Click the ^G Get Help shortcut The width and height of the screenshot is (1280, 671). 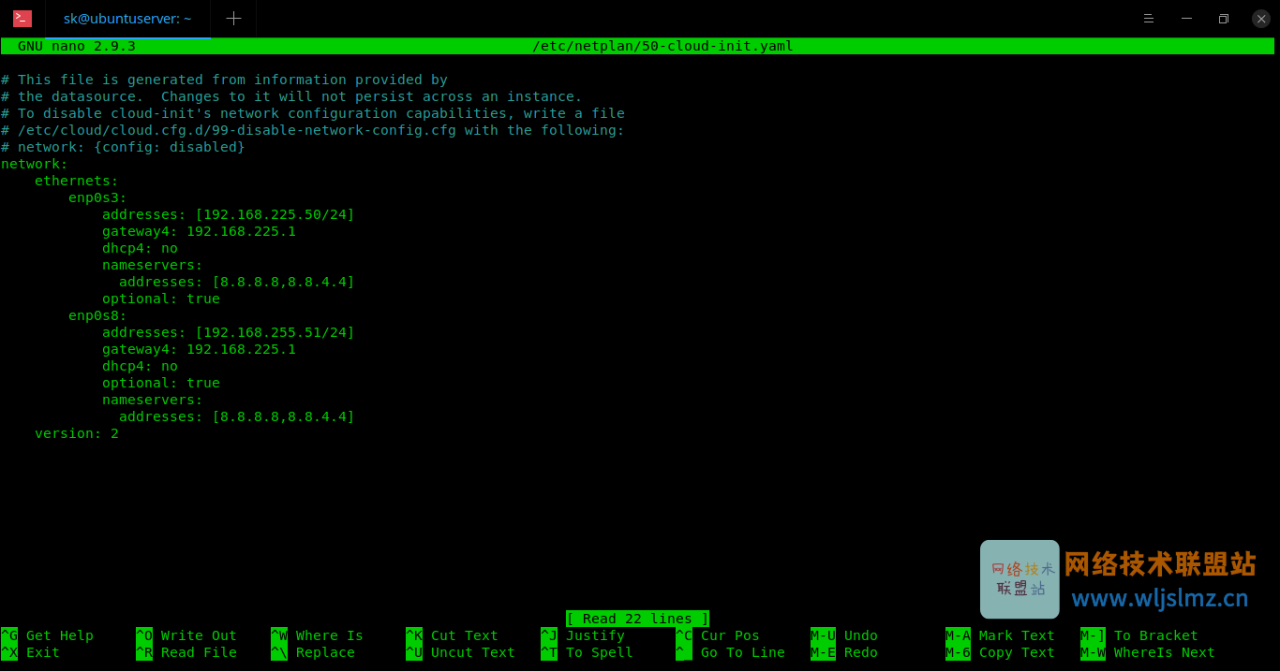(x=47, y=636)
